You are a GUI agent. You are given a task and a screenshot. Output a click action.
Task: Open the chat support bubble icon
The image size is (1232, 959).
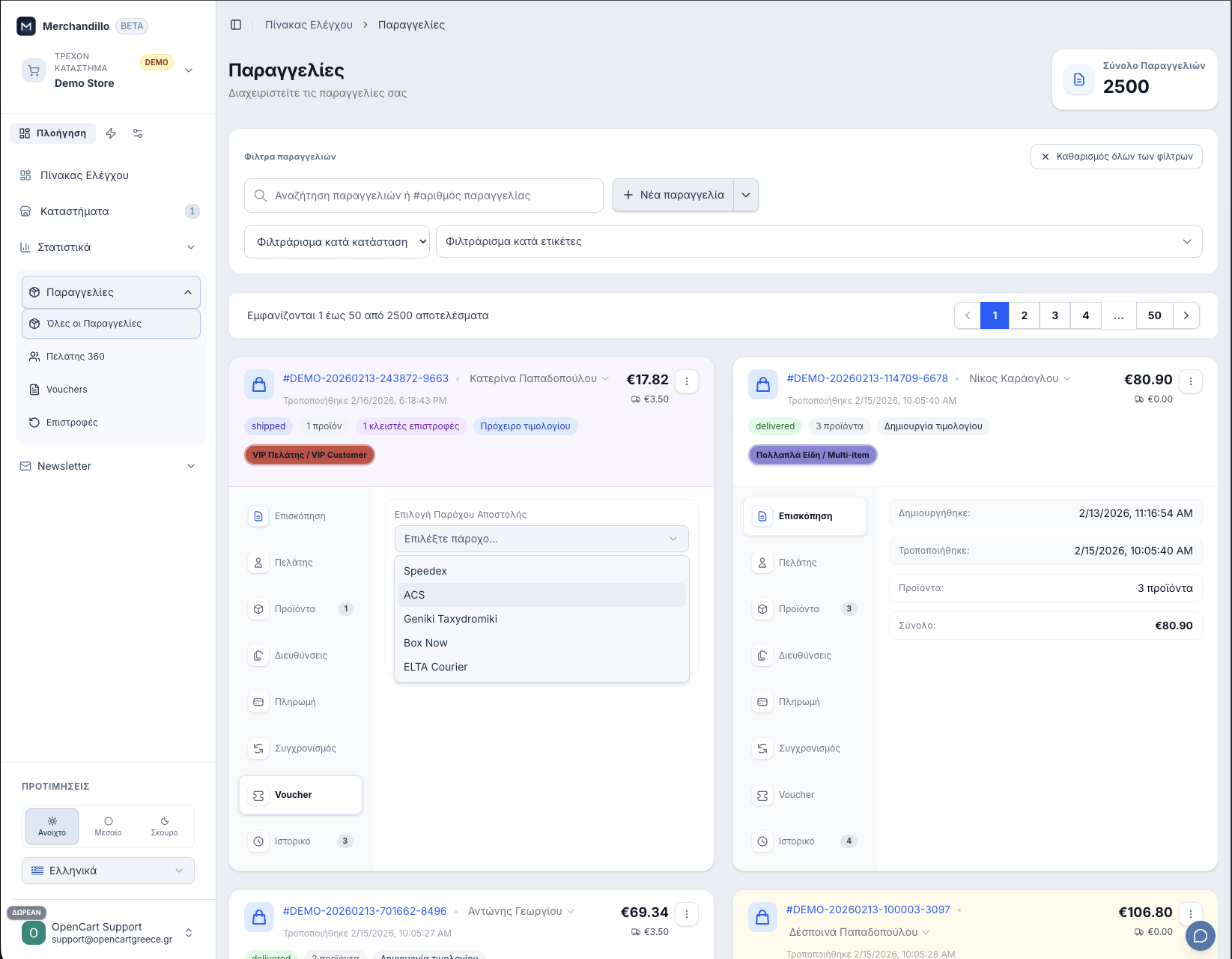click(1200, 936)
